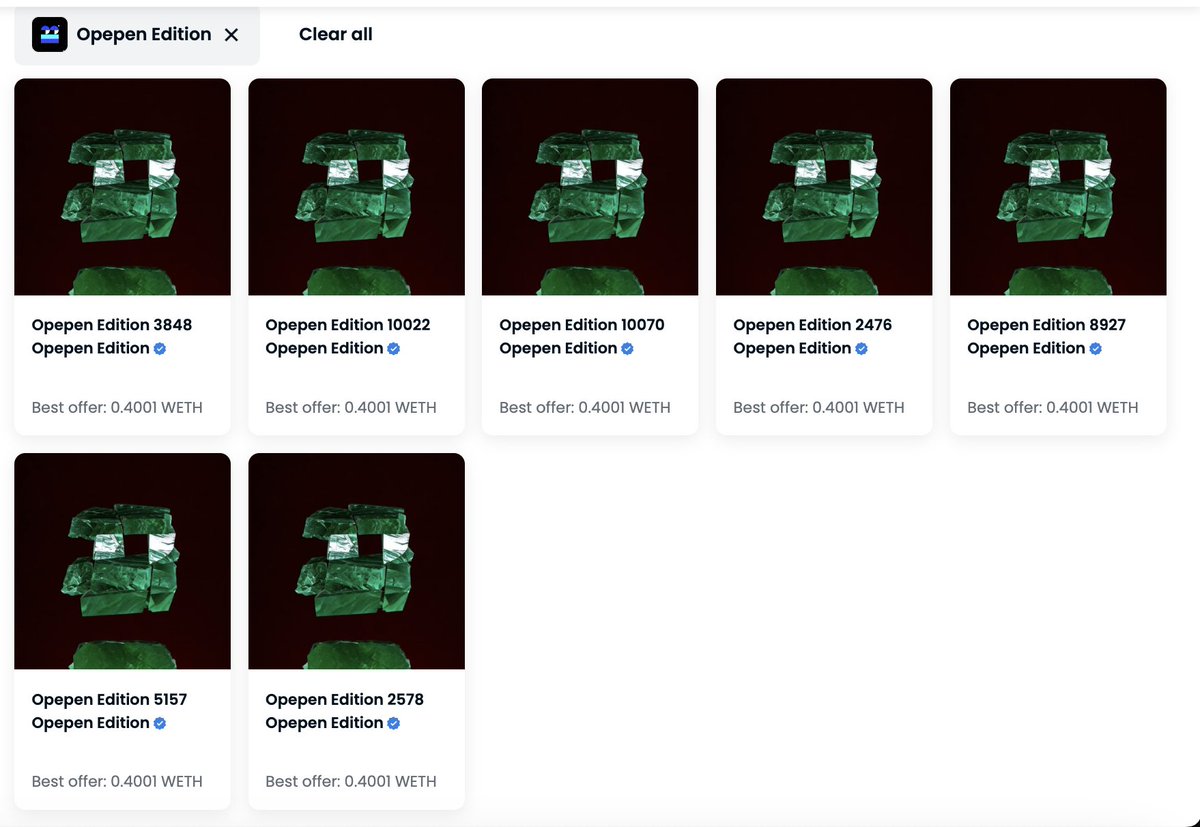Click Clear all filters
This screenshot has width=1200, height=827.
336,34
